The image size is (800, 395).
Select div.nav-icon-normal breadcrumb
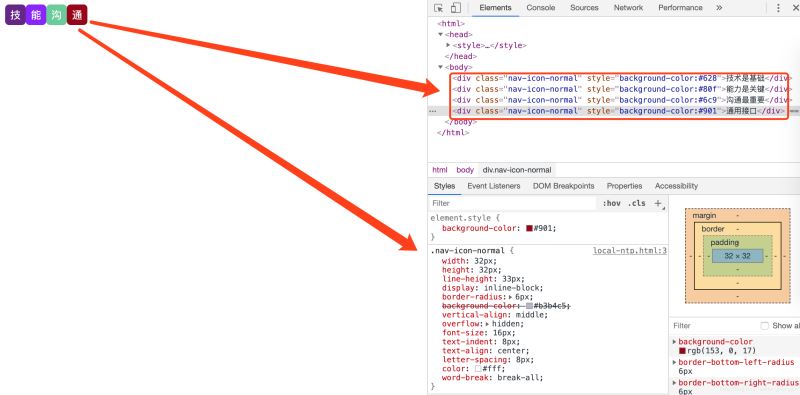[517, 170]
